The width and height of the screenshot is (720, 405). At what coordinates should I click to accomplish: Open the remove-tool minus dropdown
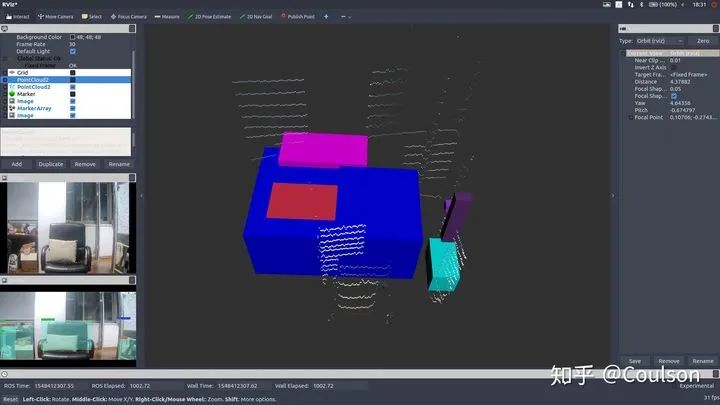click(x=346, y=17)
